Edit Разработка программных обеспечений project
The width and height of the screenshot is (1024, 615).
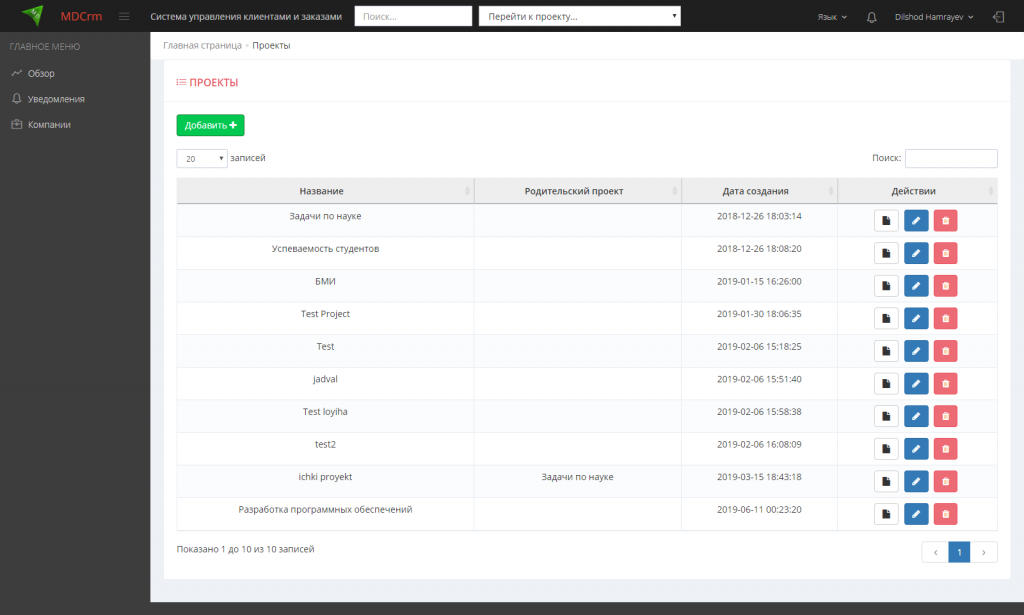point(916,514)
